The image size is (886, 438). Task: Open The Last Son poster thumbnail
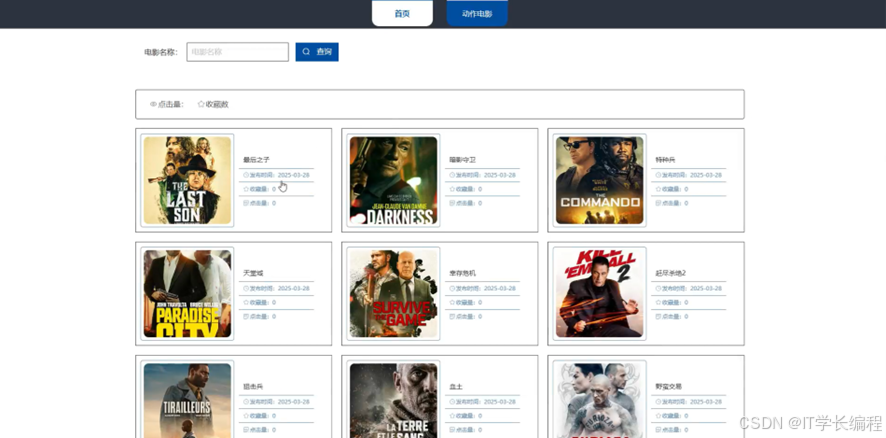(x=187, y=180)
